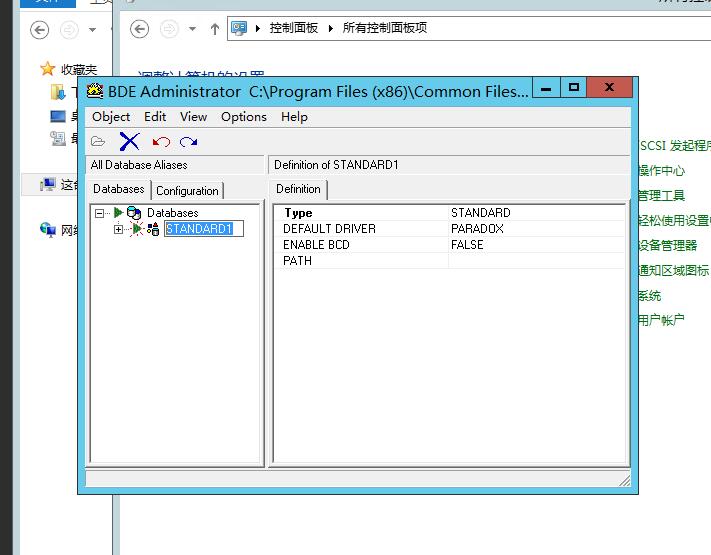This screenshot has width=711, height=555.
Task: Select the Definition tab
Action: [x=298, y=189]
